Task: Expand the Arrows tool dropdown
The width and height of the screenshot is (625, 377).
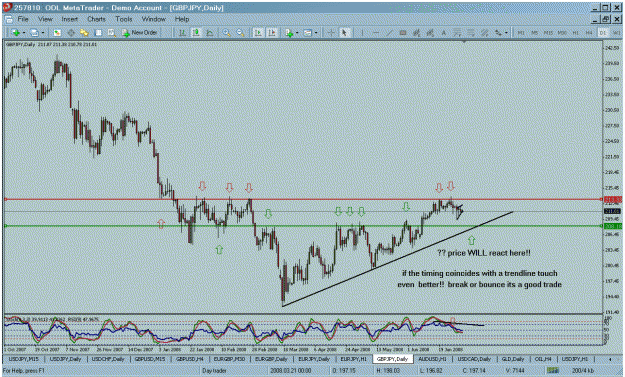Action: pyautogui.click(x=506, y=33)
